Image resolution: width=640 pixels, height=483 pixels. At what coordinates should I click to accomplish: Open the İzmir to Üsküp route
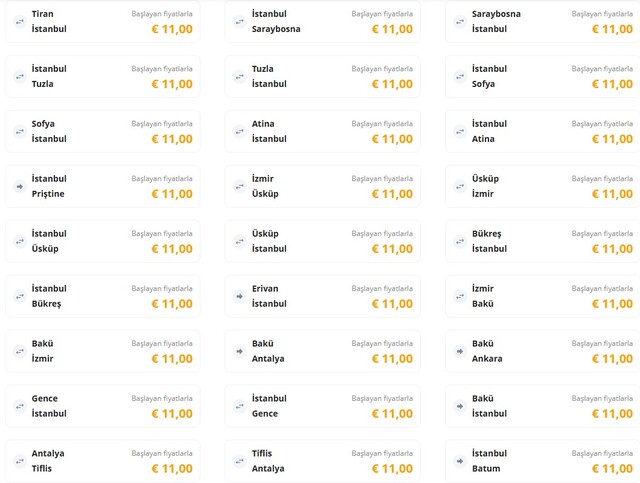322,186
